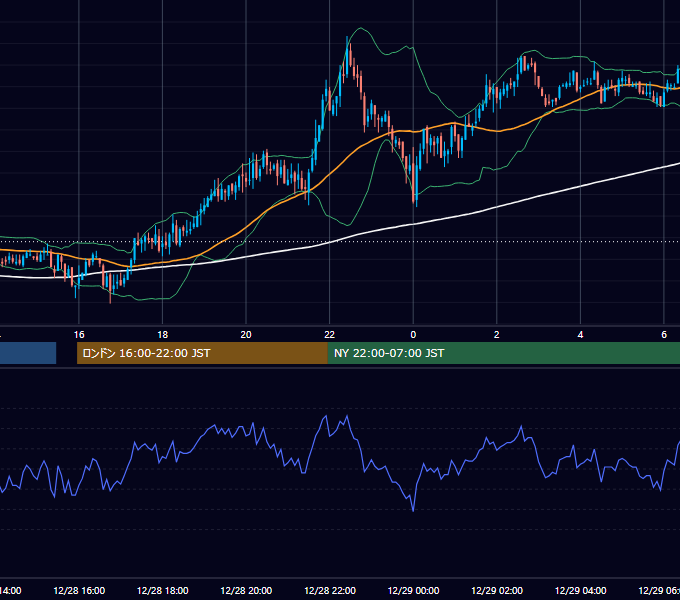680x600 pixels.
Task: Click the 16 hour axis label
Action: click(79, 335)
